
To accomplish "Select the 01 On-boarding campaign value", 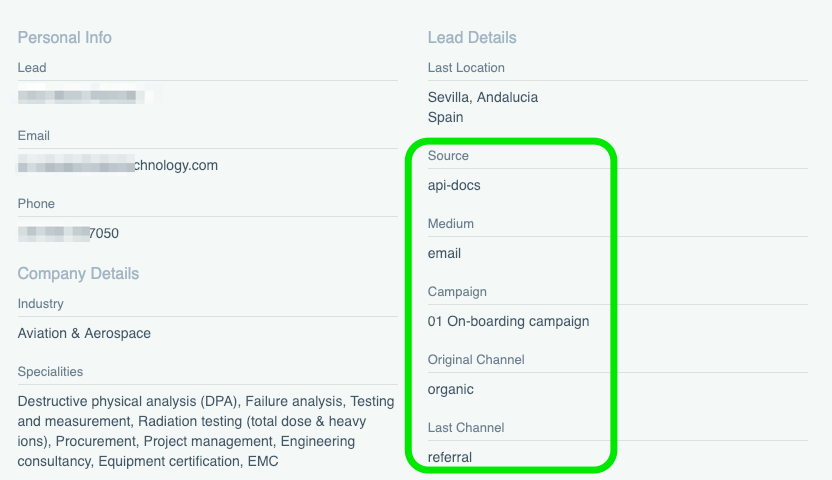I will 508,321.
